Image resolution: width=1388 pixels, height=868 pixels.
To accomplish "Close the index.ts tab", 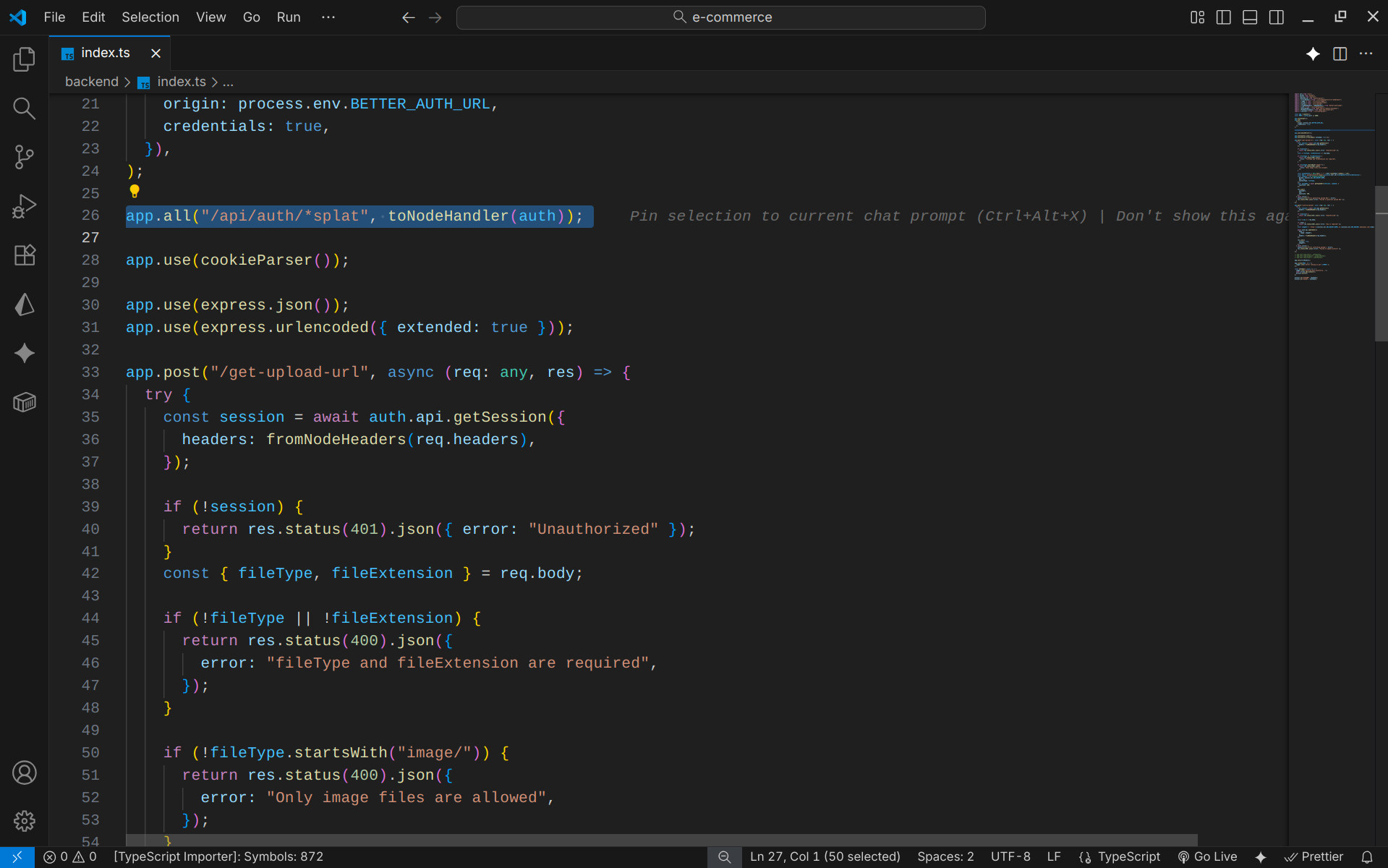I will [156, 54].
